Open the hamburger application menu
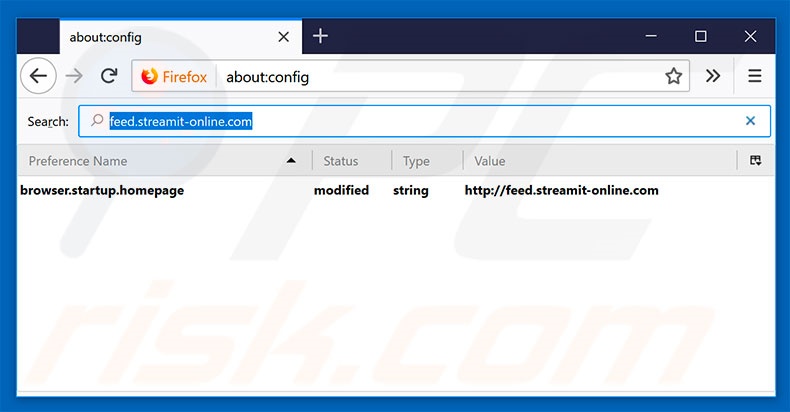 tap(755, 76)
